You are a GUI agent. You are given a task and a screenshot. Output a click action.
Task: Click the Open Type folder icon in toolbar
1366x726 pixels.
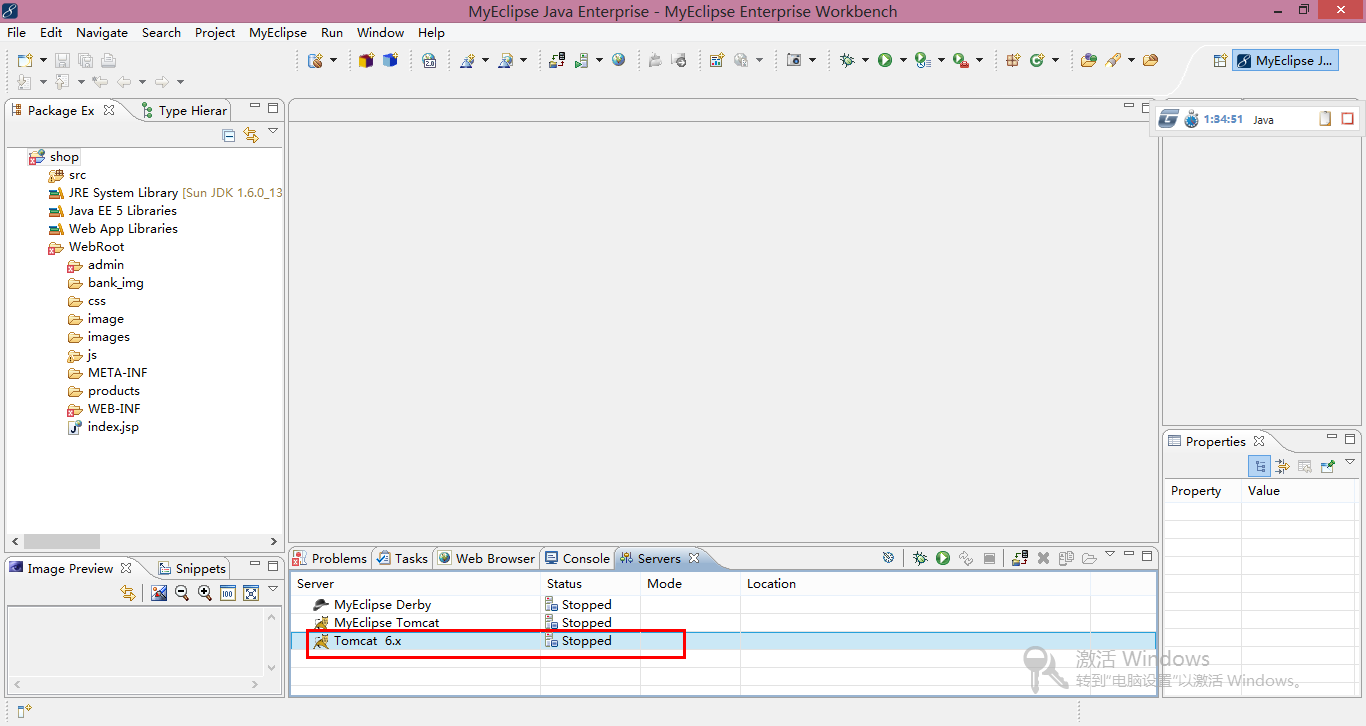[1089, 60]
